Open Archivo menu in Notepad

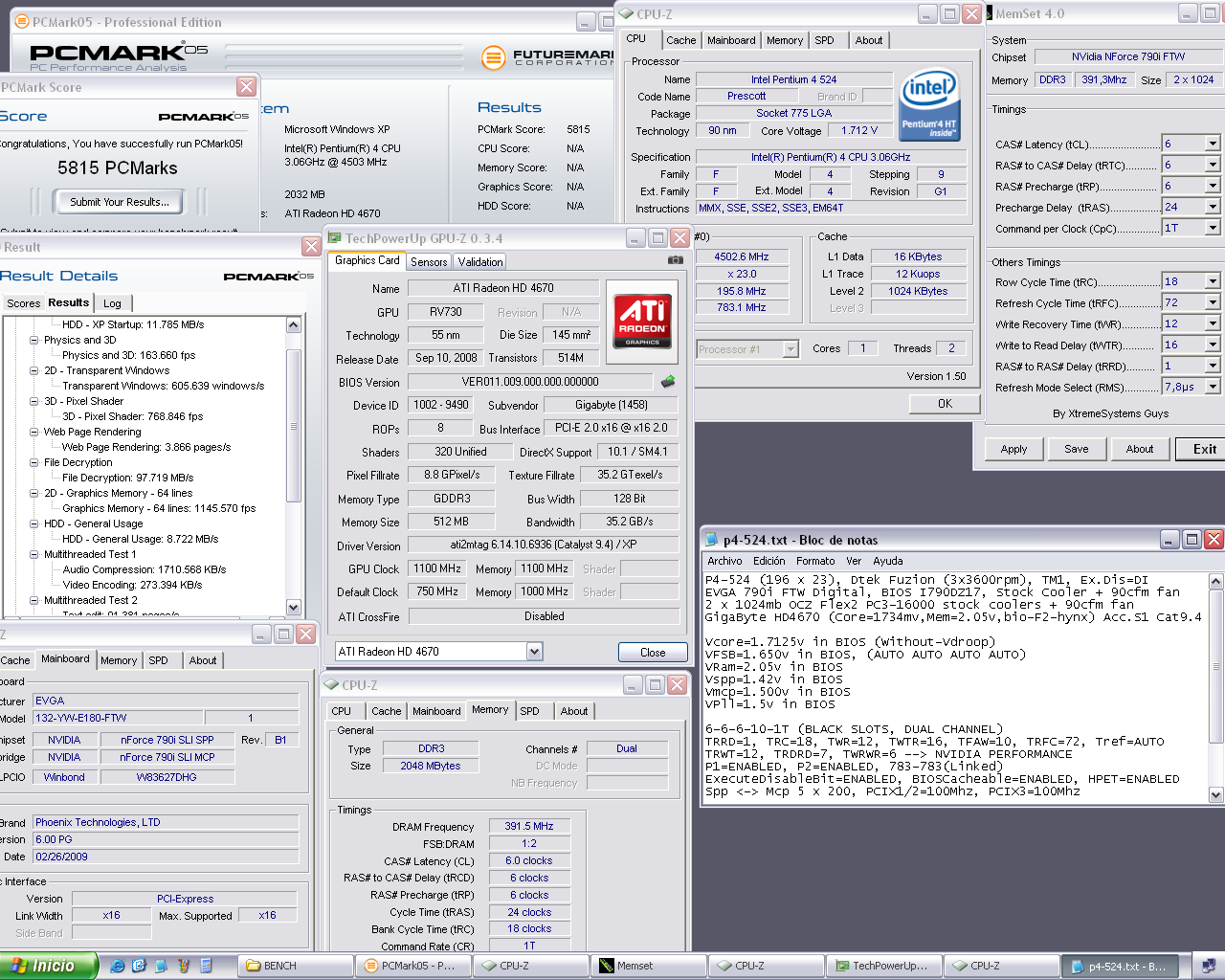[x=724, y=561]
